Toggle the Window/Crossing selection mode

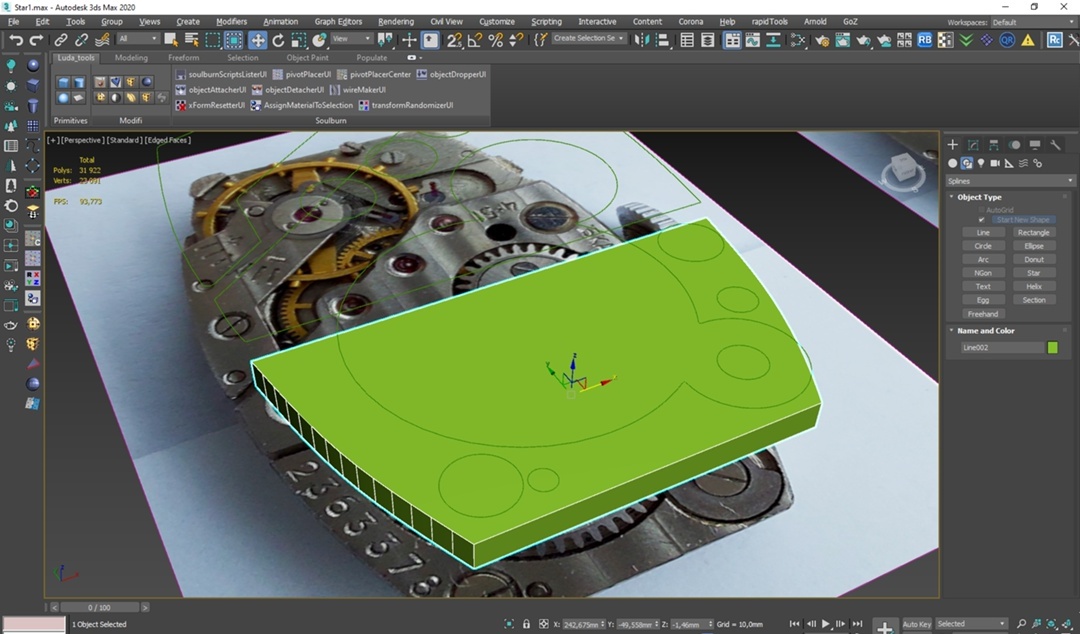pyautogui.click(x=234, y=40)
